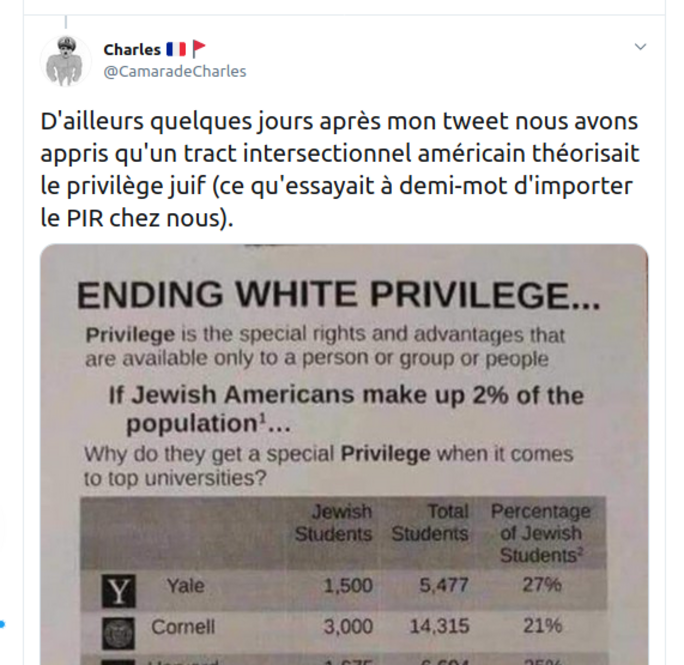The height and width of the screenshot is (665, 684).
Task: Open the attached flyer image
Action: (x=344, y=454)
